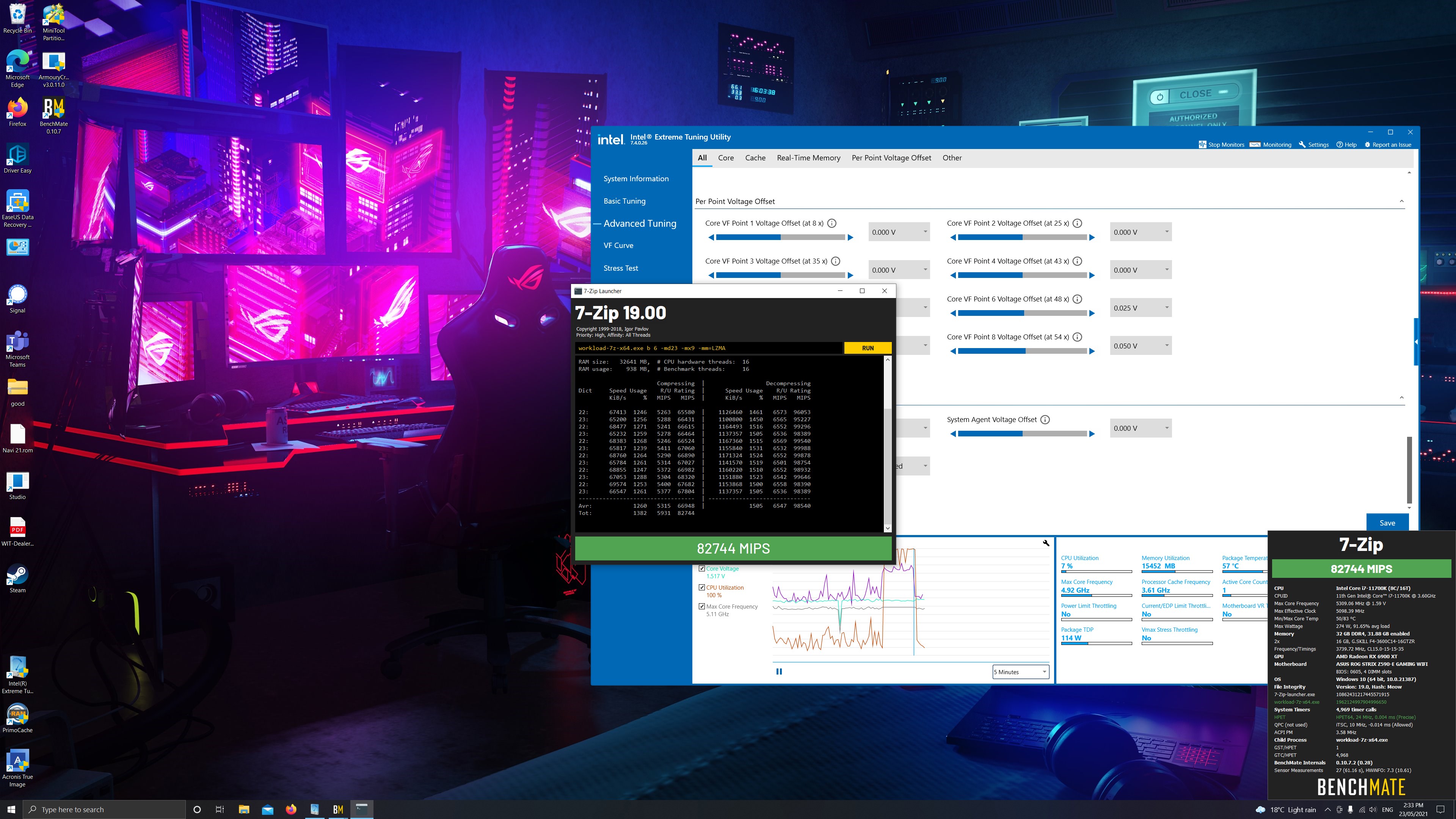Viewport: 1456px width, 819px height.
Task: Open VF Curve in XTU sidebar
Action: point(618,245)
